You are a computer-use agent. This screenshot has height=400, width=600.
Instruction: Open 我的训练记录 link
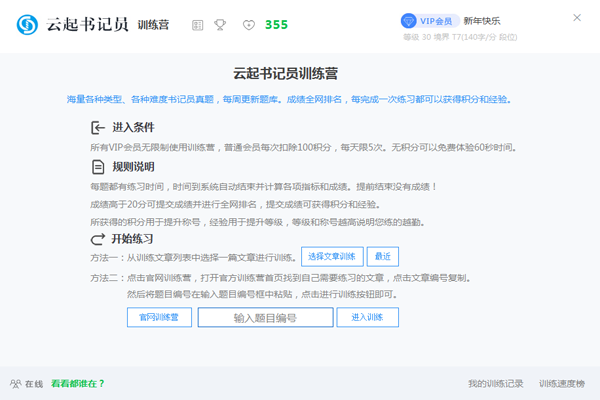pos(496,384)
